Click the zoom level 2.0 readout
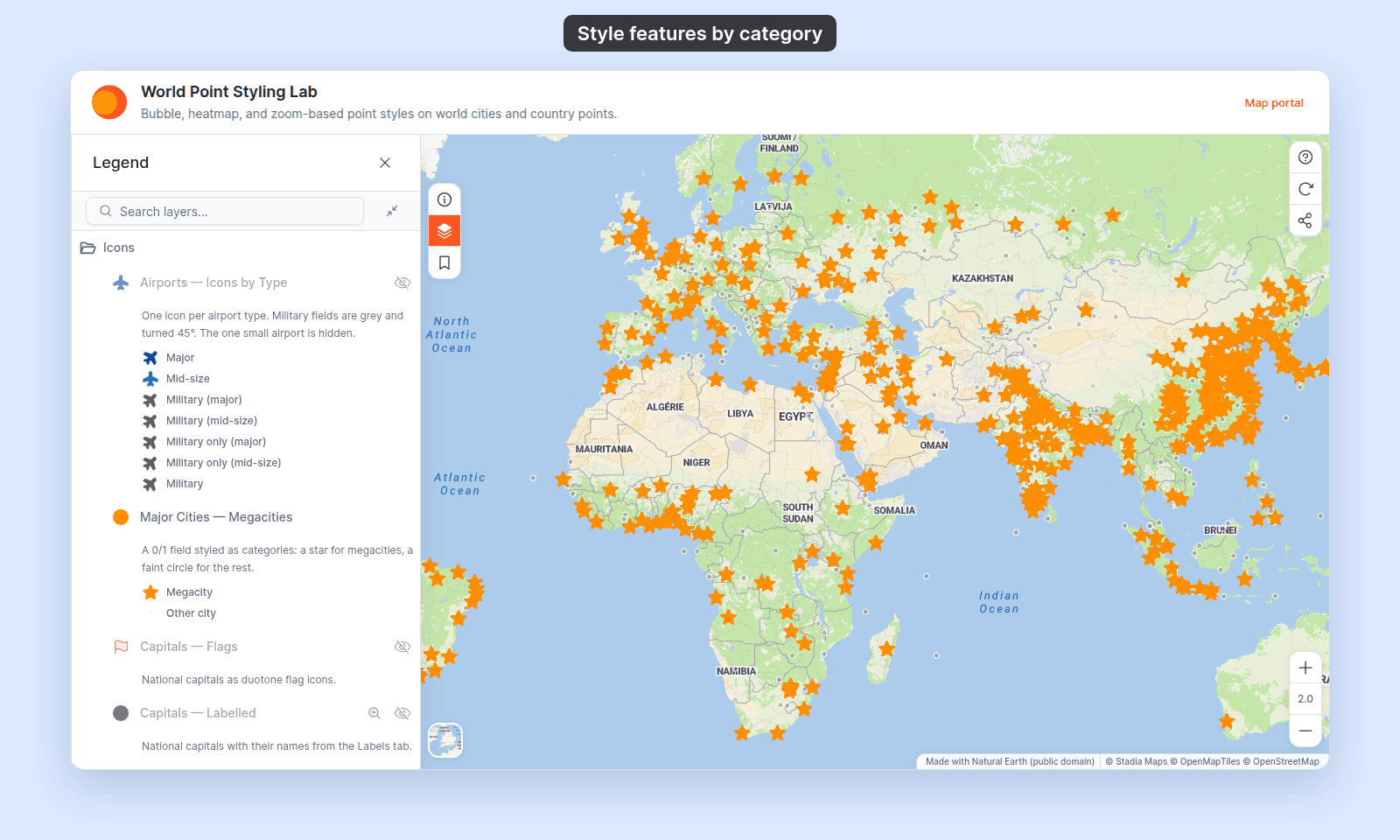Viewport: 1400px width, 840px height. 1305,699
